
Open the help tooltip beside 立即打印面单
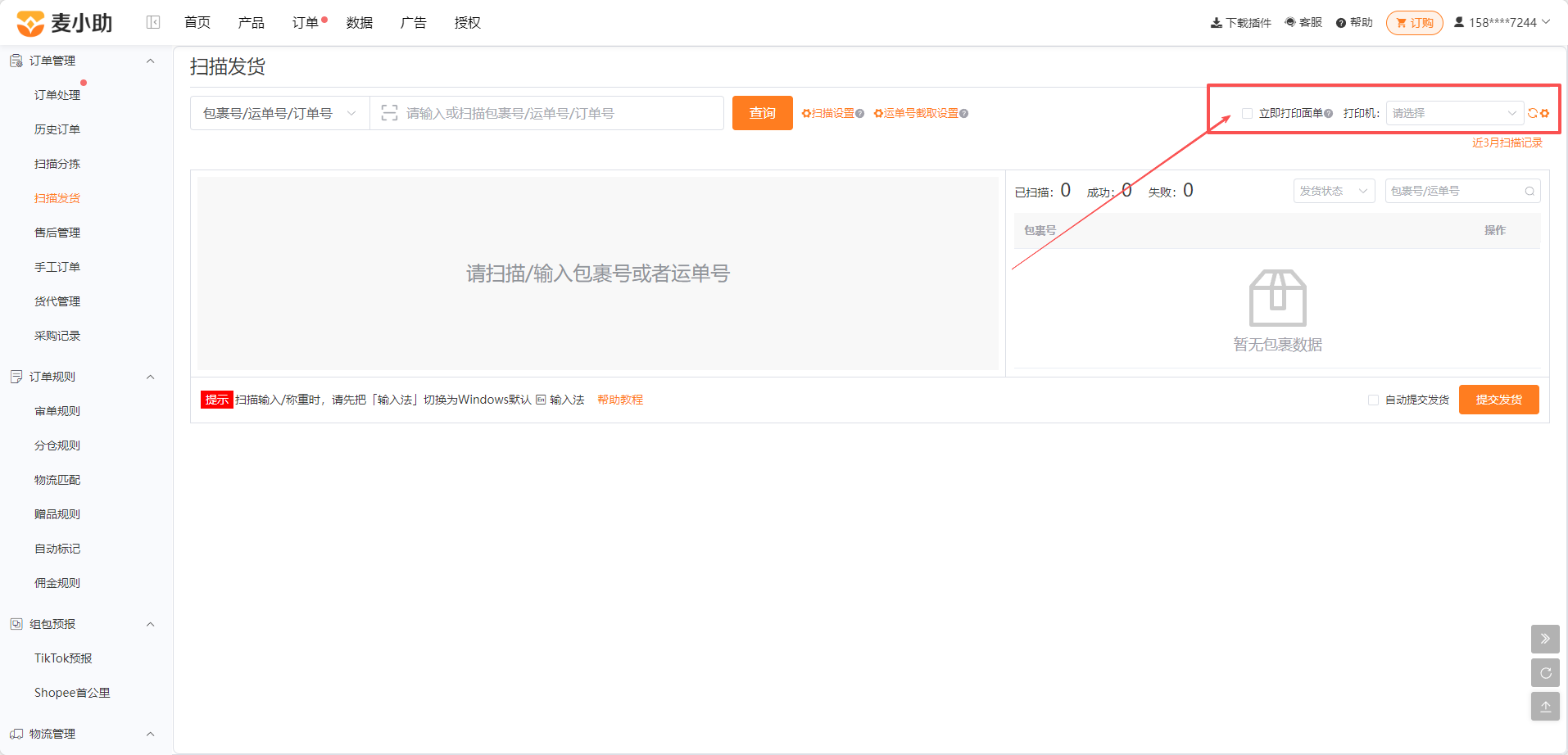1328,114
